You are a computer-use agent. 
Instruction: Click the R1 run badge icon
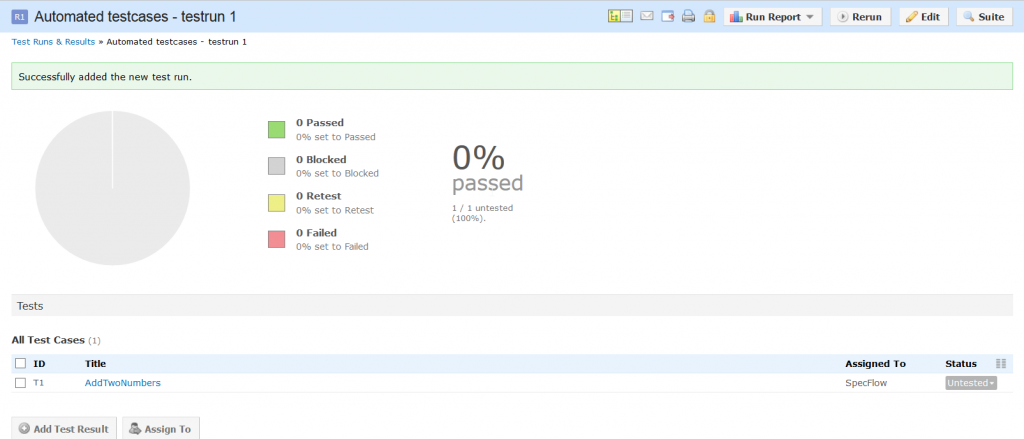(x=19, y=17)
